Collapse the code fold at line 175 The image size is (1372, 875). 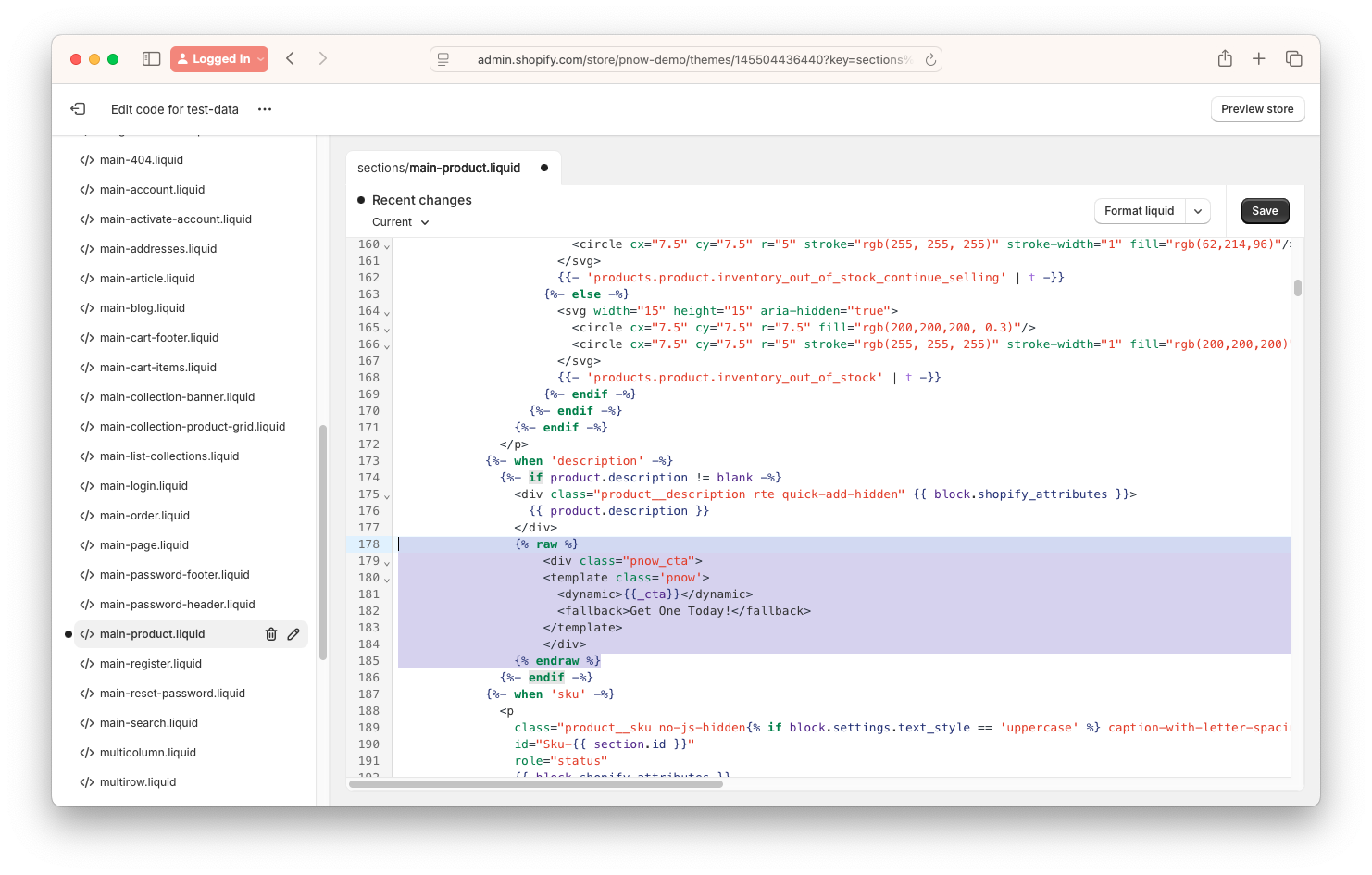click(x=387, y=496)
